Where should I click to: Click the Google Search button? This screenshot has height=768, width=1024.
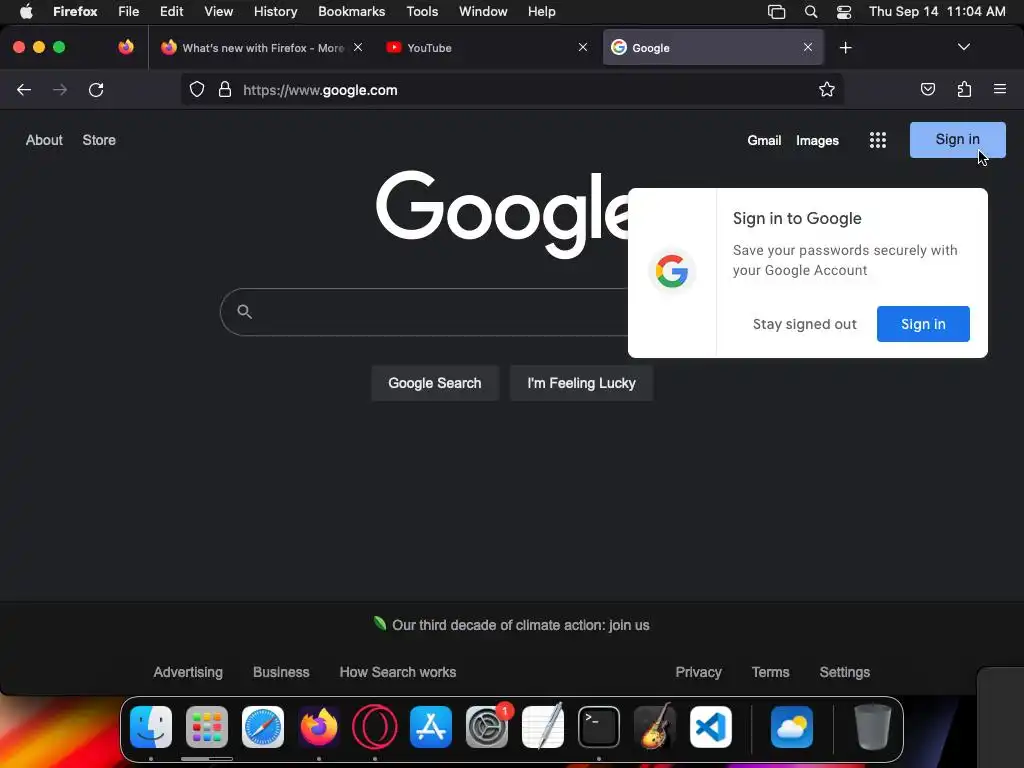[435, 383]
